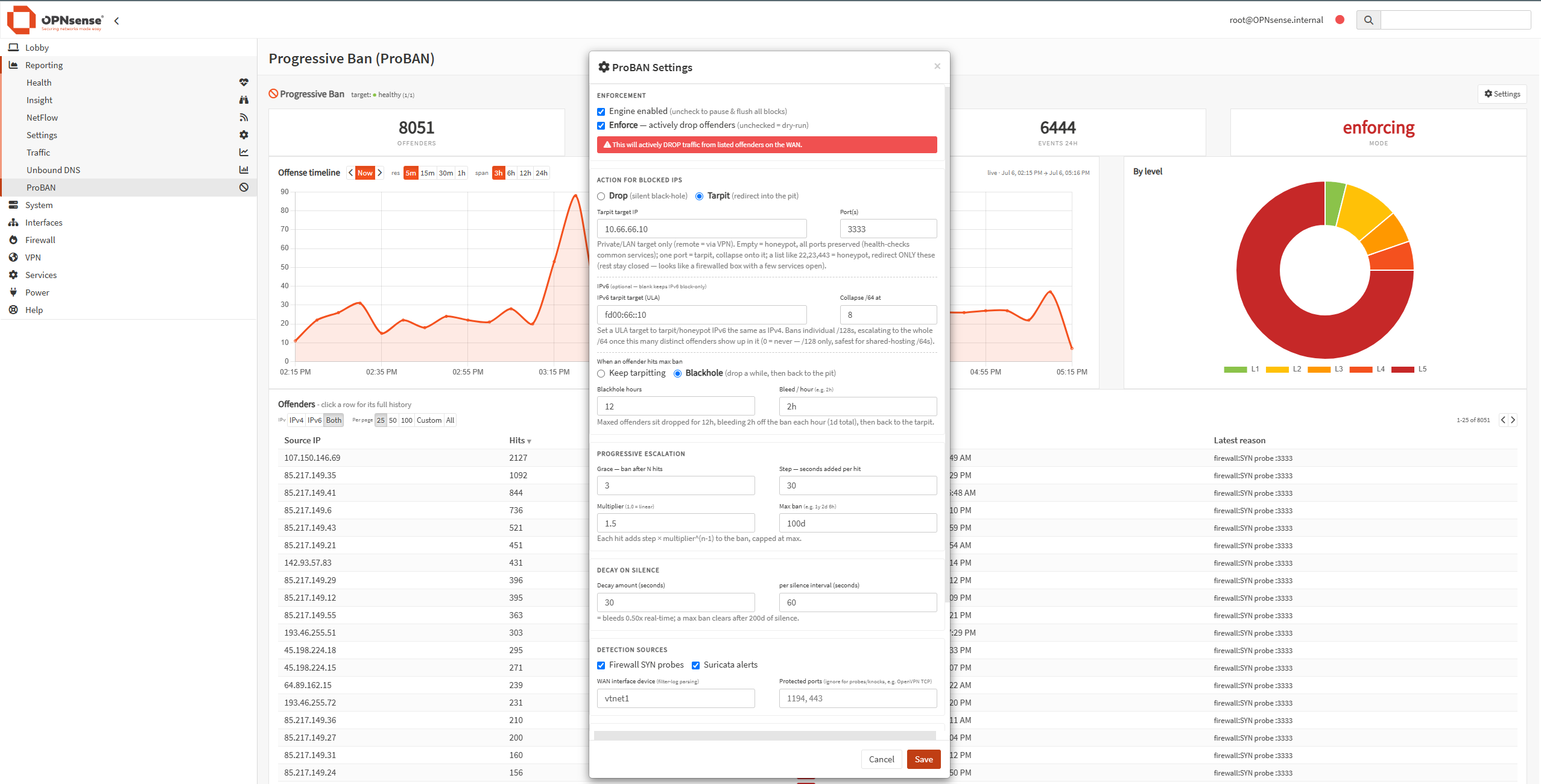Go to next offenders page arrow
The height and width of the screenshot is (784, 1541).
pos(1513,420)
